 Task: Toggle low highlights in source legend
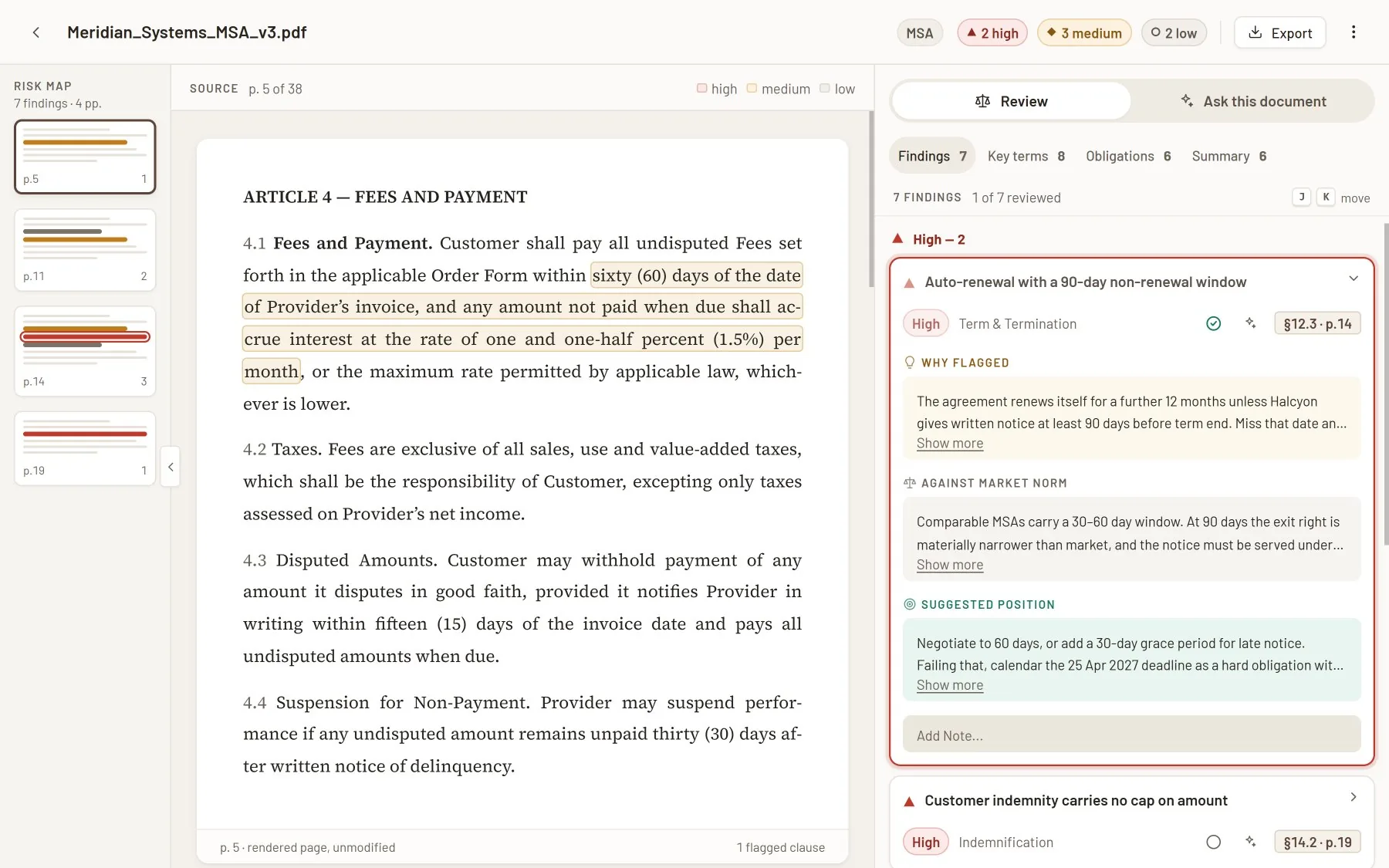(837, 89)
